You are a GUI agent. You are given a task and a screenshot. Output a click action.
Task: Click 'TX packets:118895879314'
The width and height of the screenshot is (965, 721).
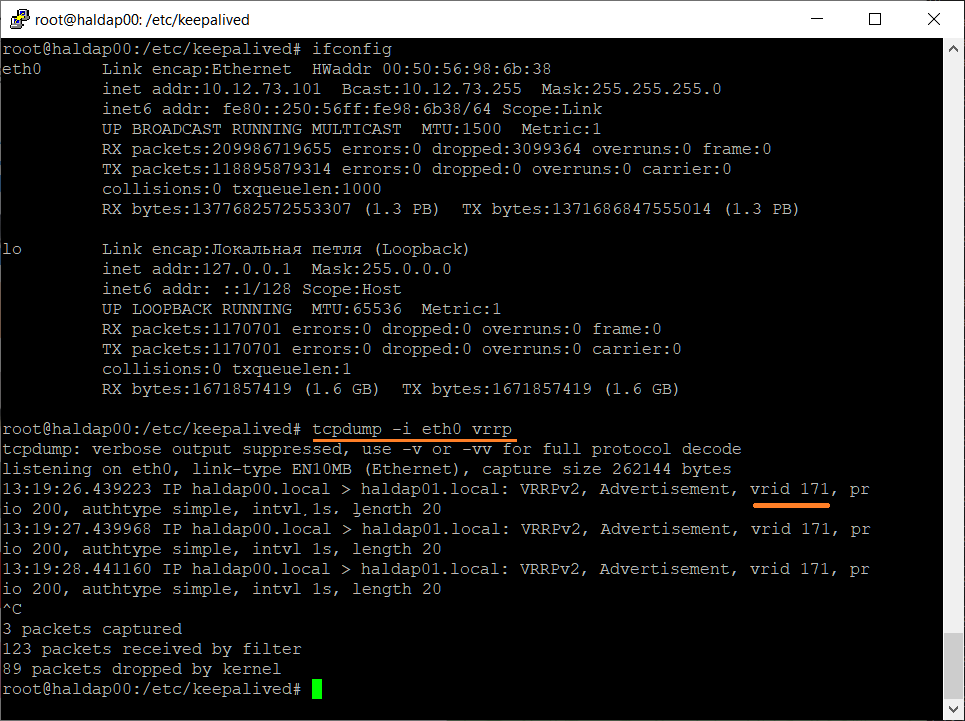pyautogui.click(x=217, y=169)
